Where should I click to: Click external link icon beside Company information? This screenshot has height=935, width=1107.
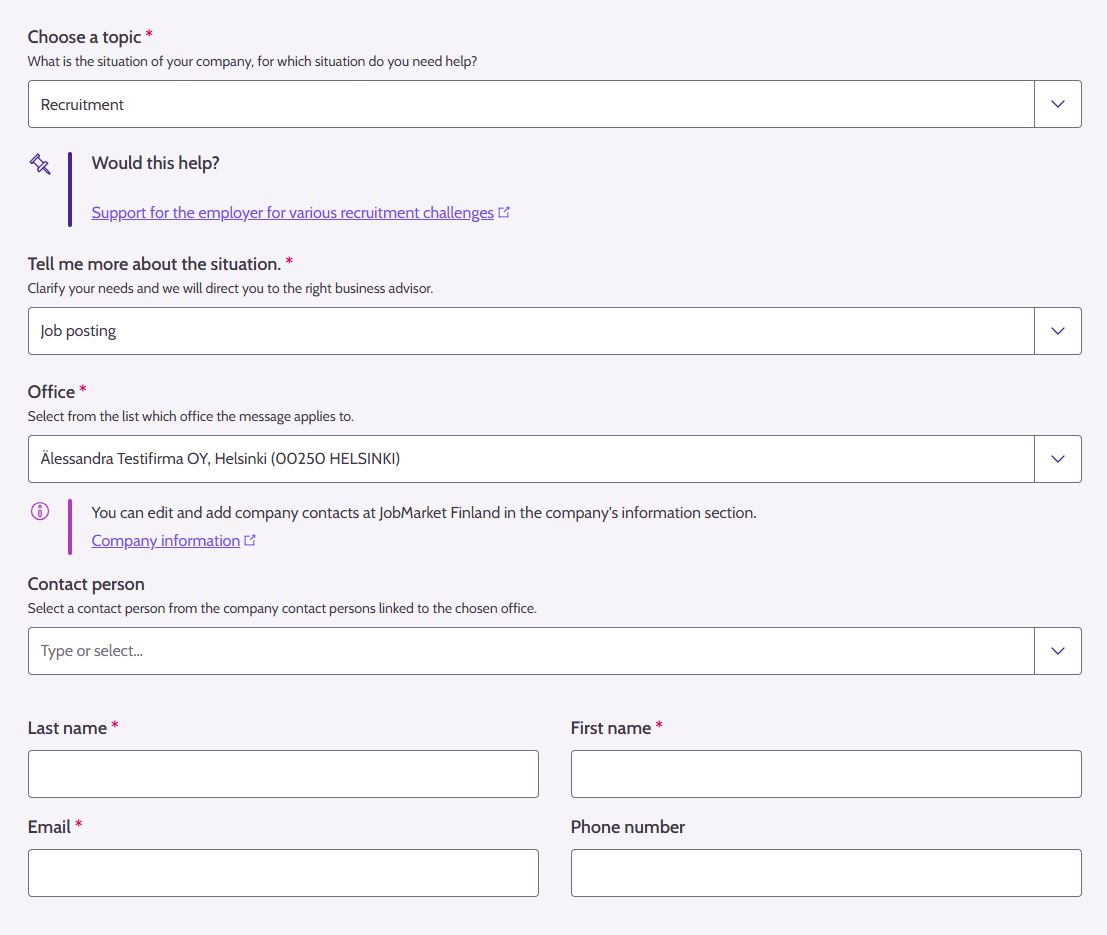[x=249, y=540]
